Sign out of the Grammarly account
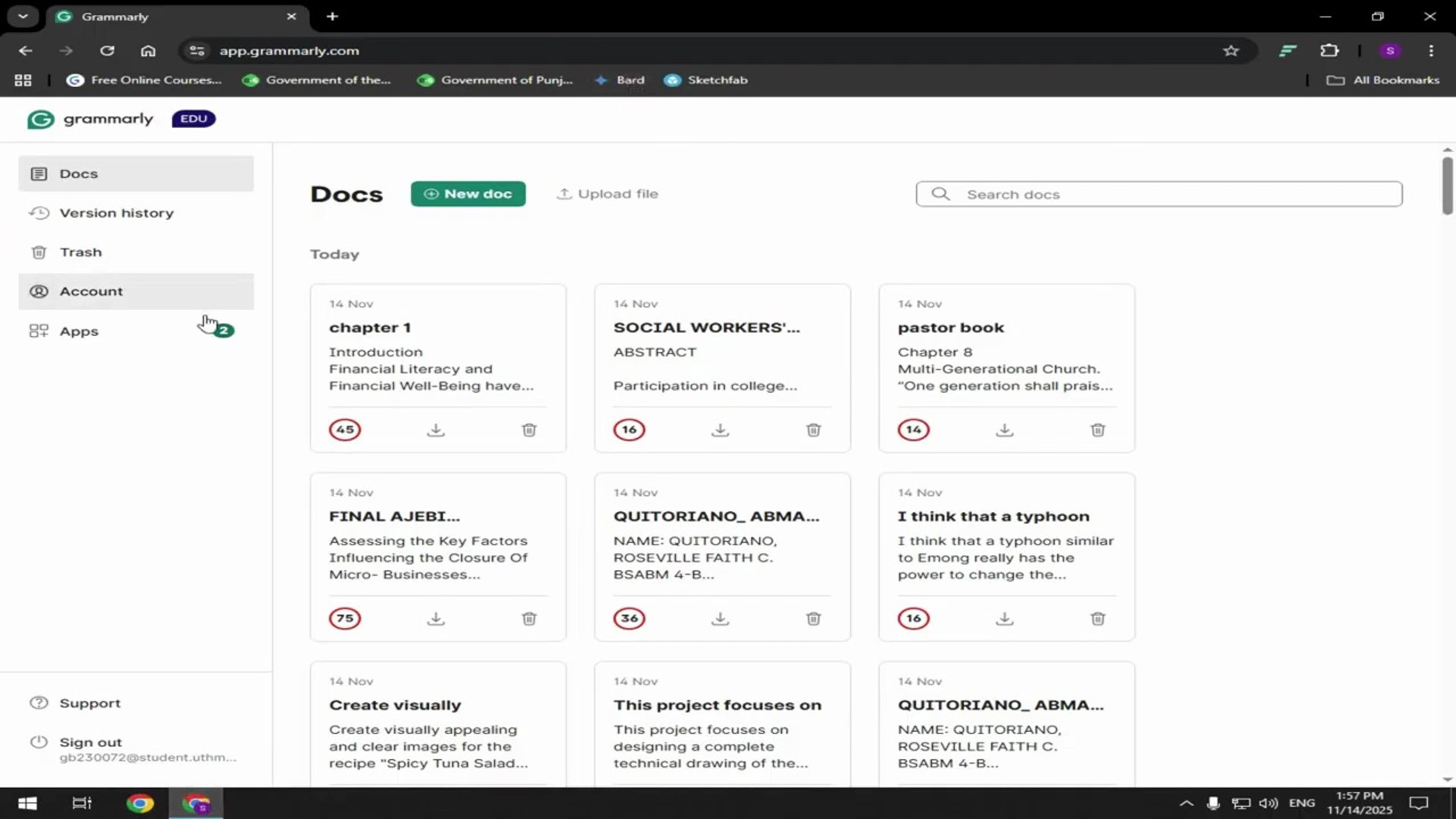The width and height of the screenshot is (1456, 819). pyautogui.click(x=89, y=742)
